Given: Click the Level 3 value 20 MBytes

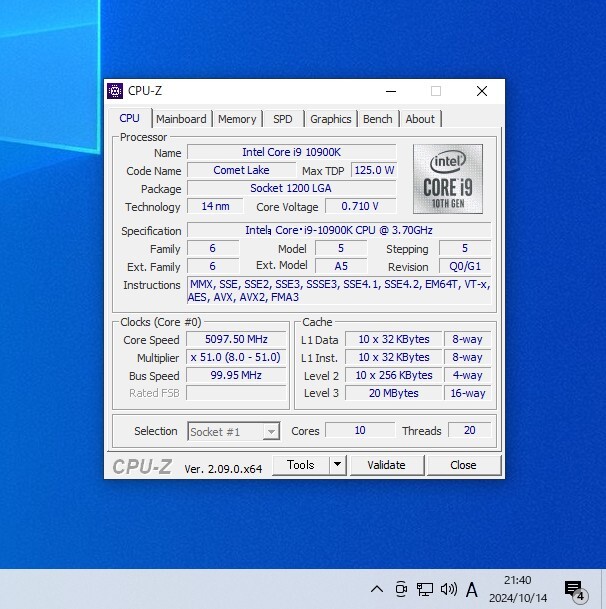Looking at the screenshot, I should 394,393.
